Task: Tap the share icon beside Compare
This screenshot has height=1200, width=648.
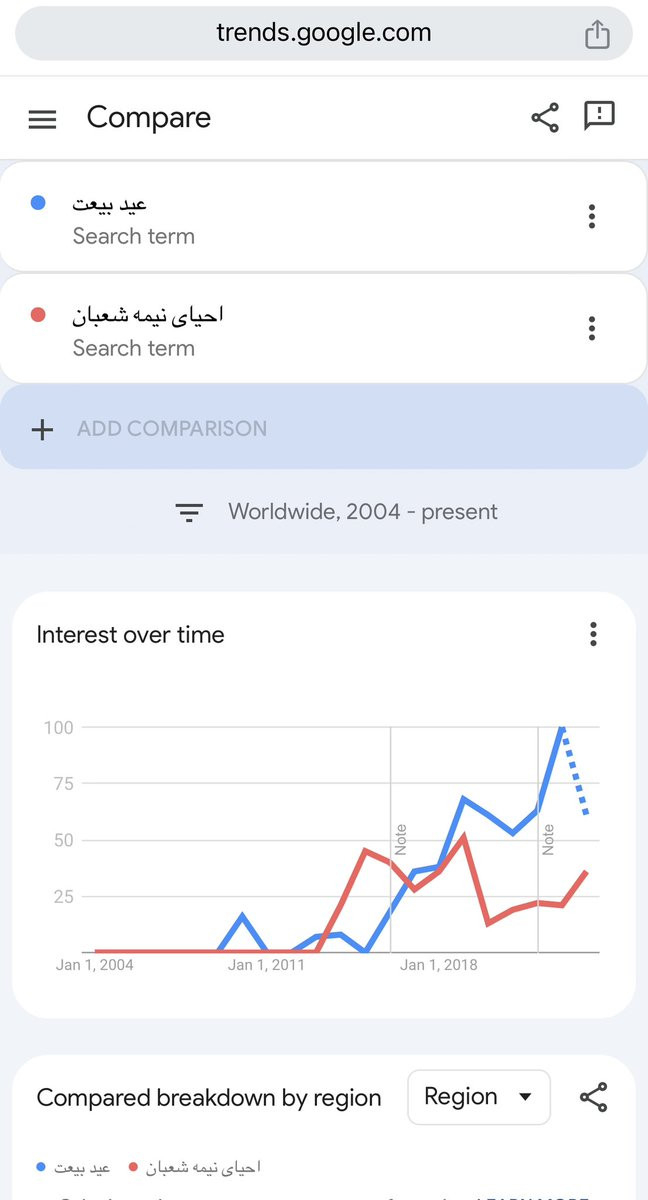Action: pos(545,118)
